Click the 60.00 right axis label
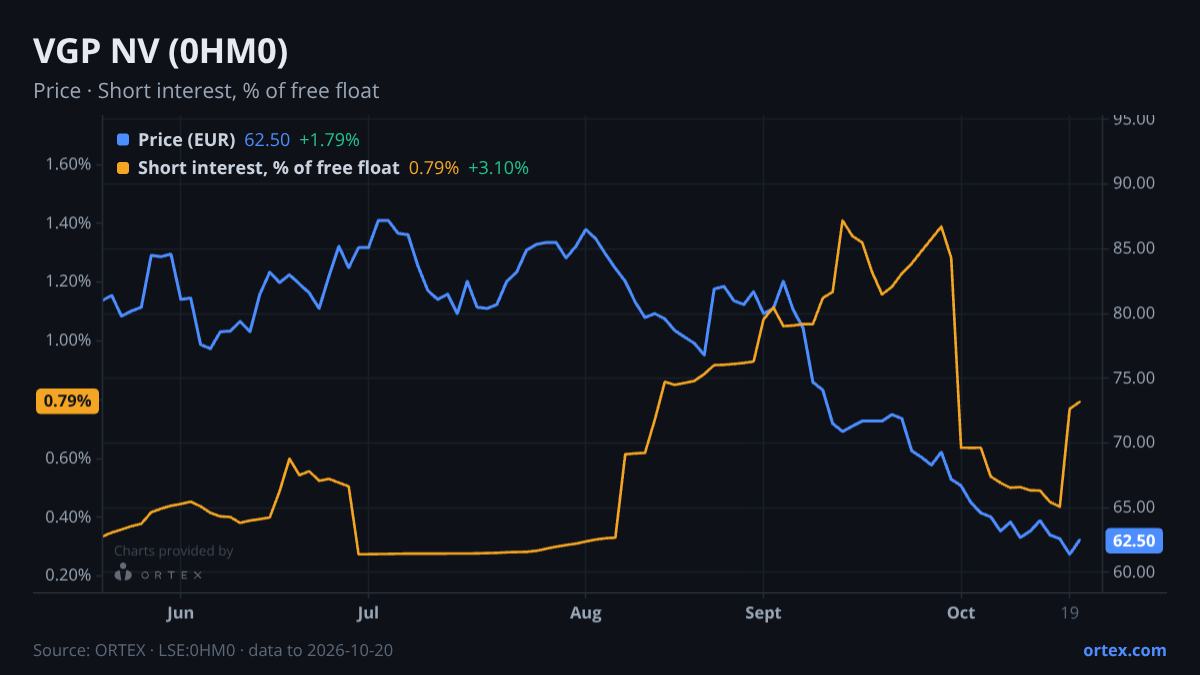This screenshot has height=675, width=1200. coord(1134,572)
